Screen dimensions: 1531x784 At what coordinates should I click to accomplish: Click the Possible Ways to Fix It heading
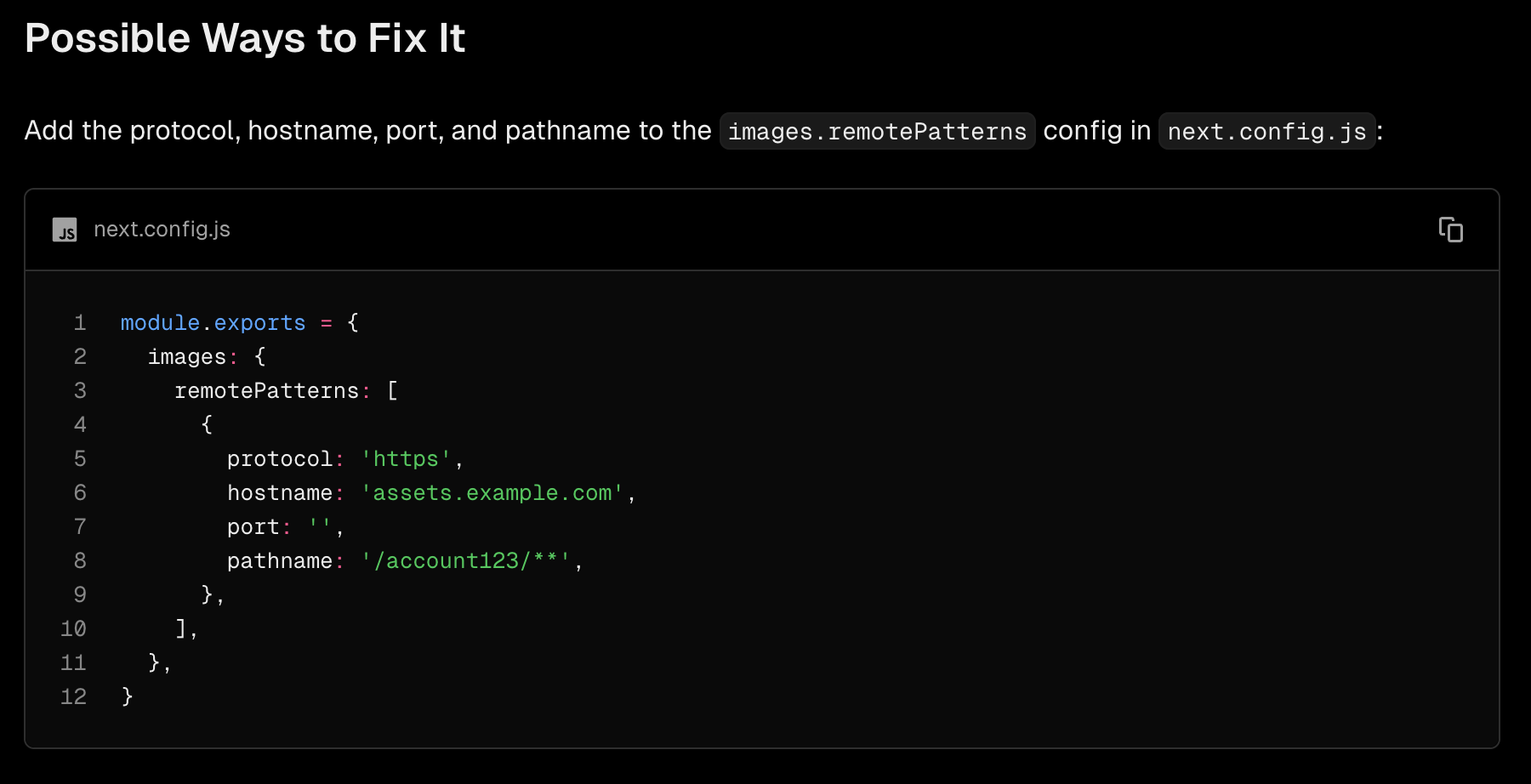pyautogui.click(x=245, y=38)
